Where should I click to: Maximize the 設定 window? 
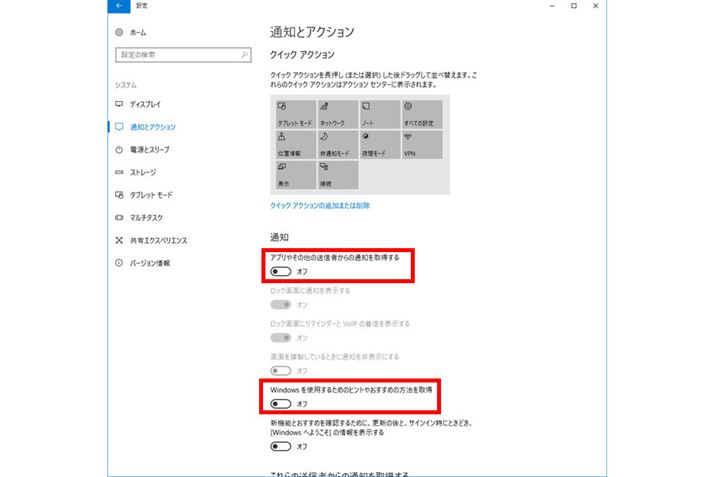(x=574, y=6)
